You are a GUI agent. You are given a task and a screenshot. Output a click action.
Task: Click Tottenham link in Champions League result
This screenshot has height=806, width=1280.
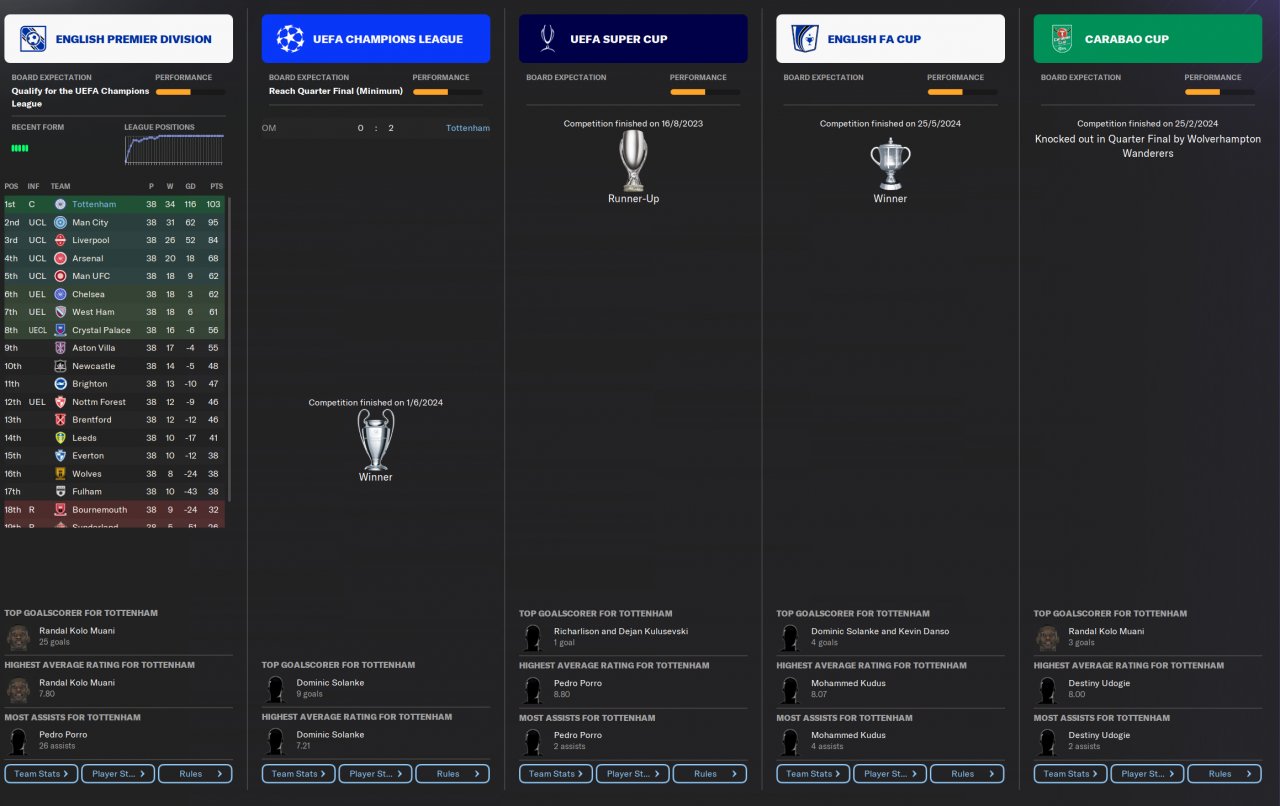[468, 128]
